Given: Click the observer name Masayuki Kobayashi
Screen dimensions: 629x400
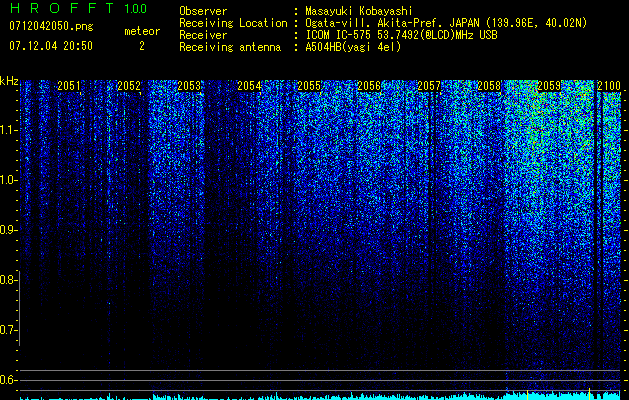Looking at the screenshot, I should (x=359, y=11).
